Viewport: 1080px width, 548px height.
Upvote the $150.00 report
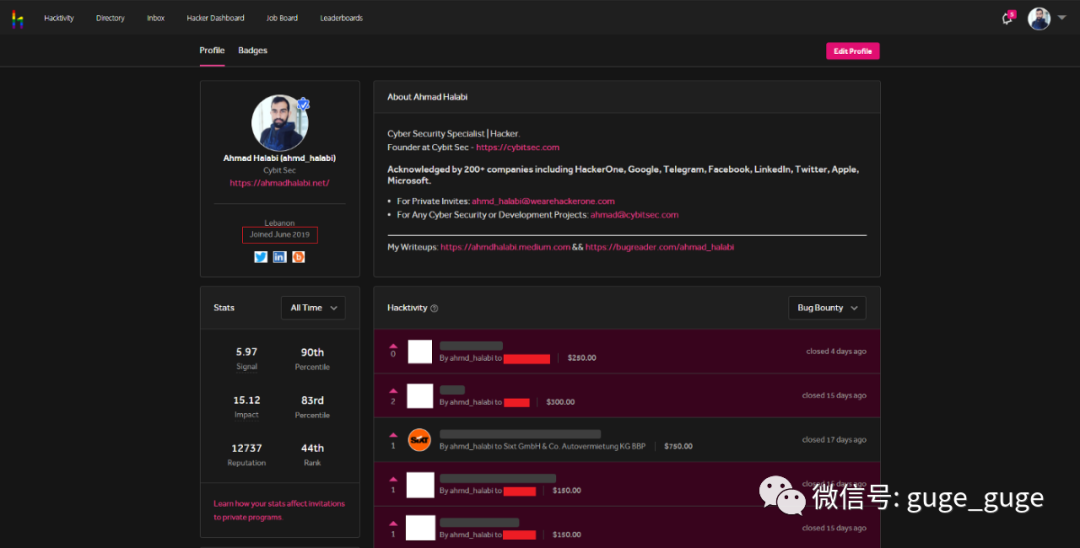click(x=393, y=523)
